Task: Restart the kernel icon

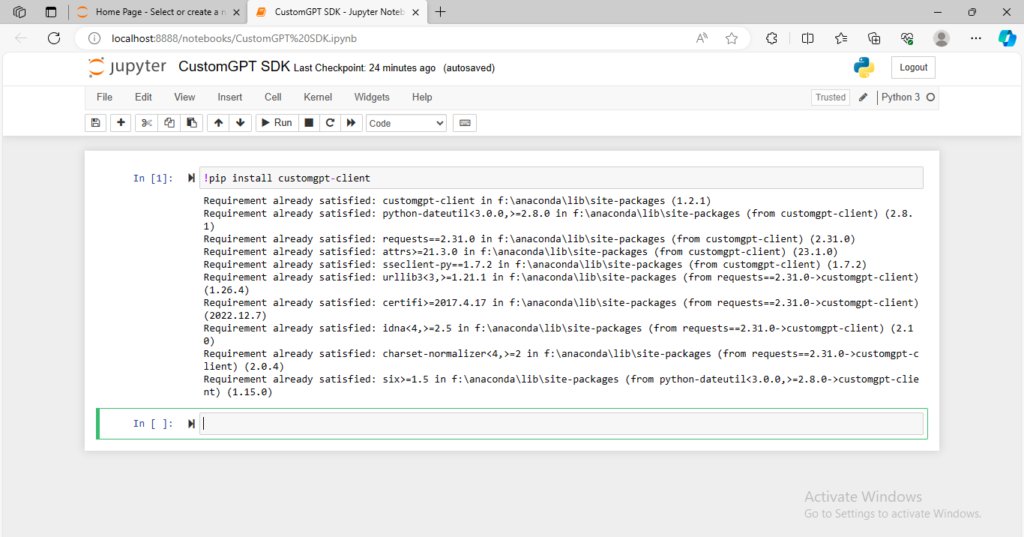Action: pyautogui.click(x=329, y=123)
